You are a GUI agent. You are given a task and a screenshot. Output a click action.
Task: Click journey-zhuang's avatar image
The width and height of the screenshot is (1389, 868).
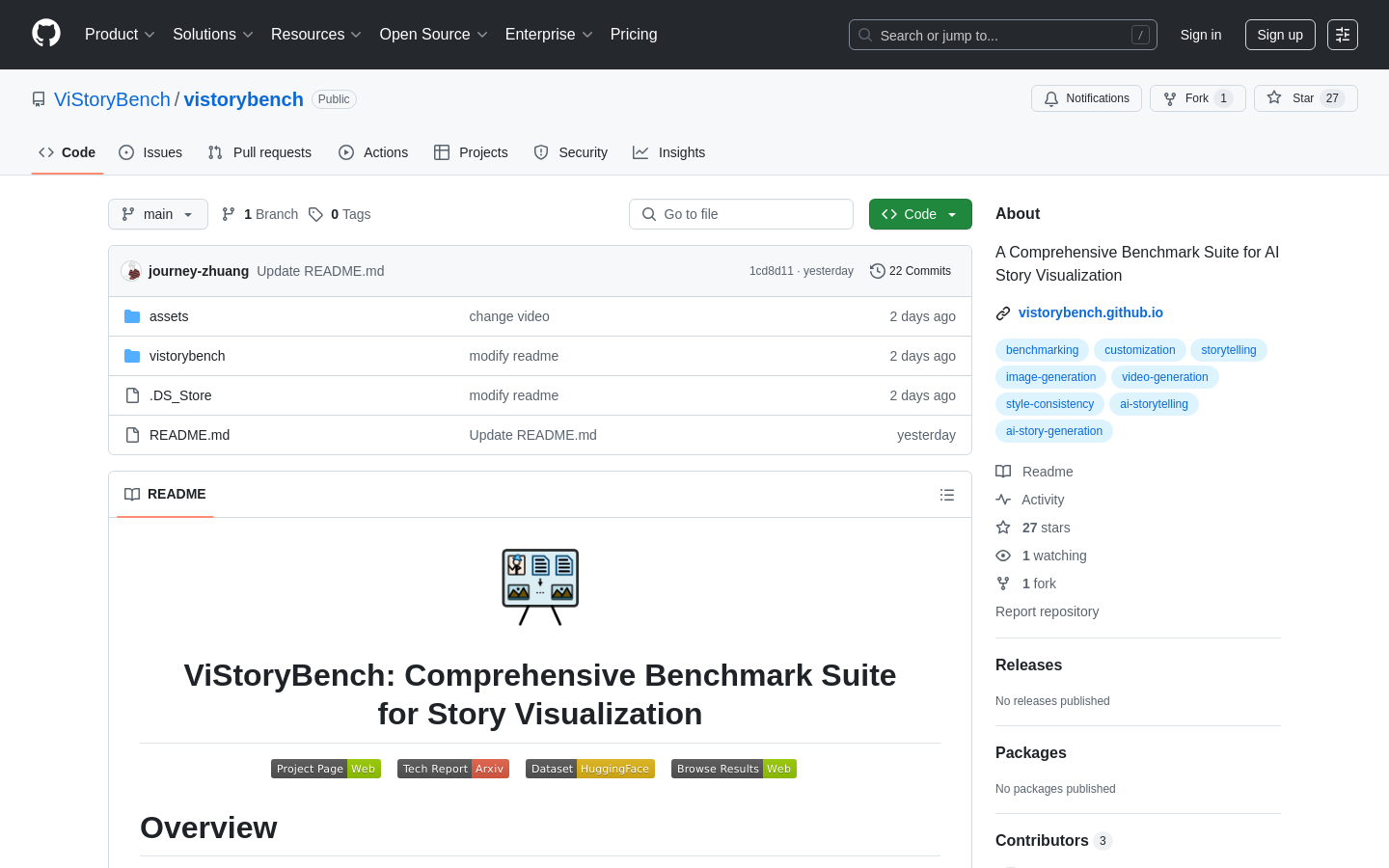pos(132,271)
